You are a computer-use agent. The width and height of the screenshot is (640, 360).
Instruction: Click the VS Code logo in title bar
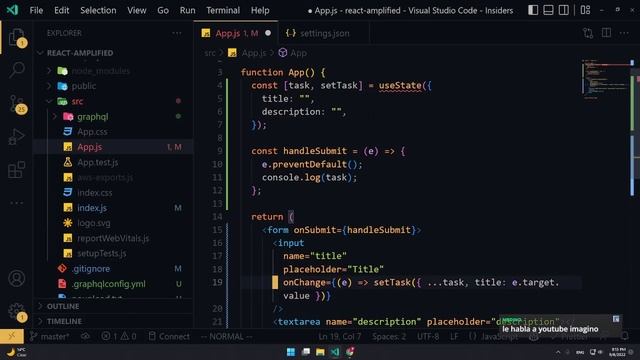(12, 10)
